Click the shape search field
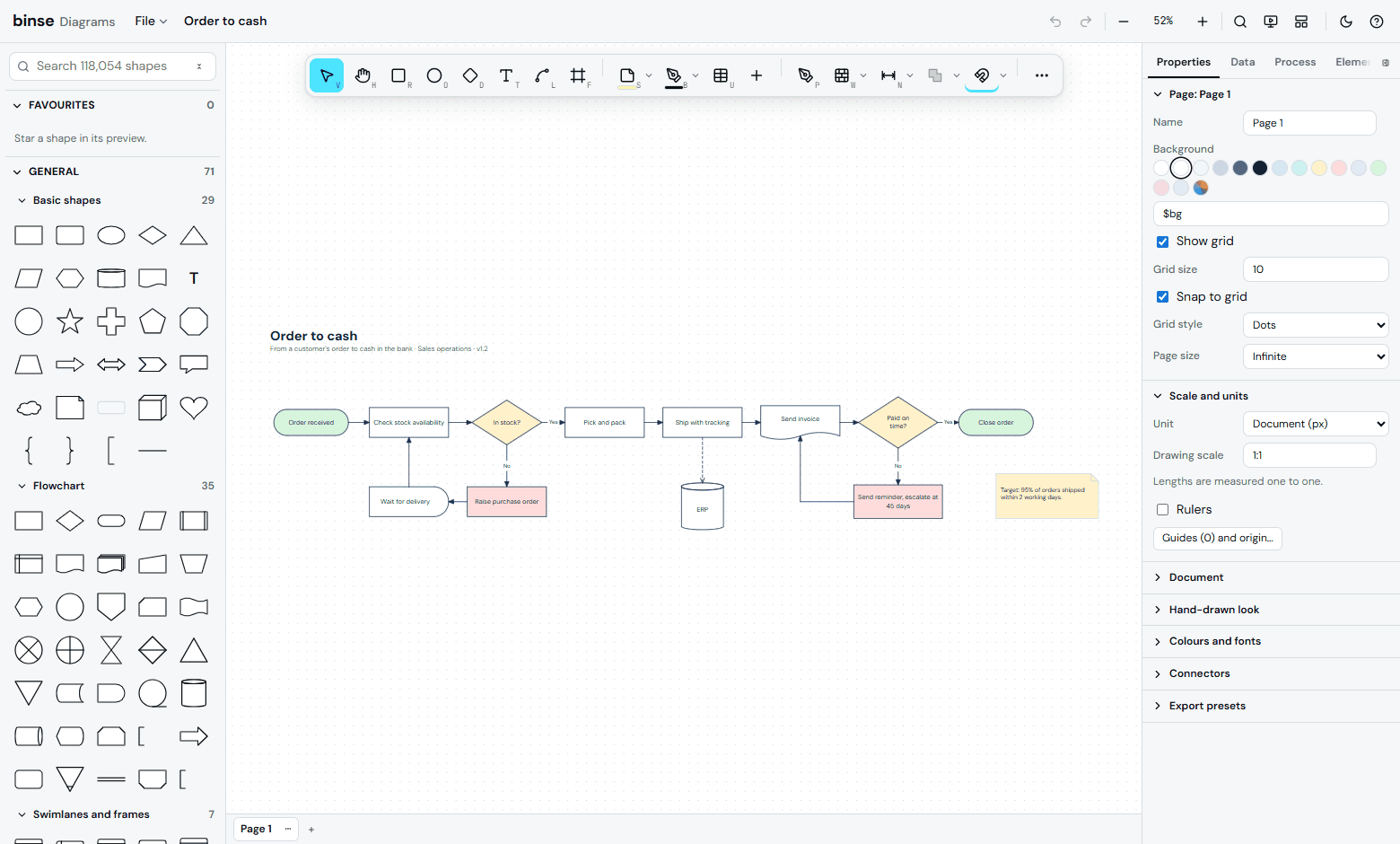 tap(112, 66)
